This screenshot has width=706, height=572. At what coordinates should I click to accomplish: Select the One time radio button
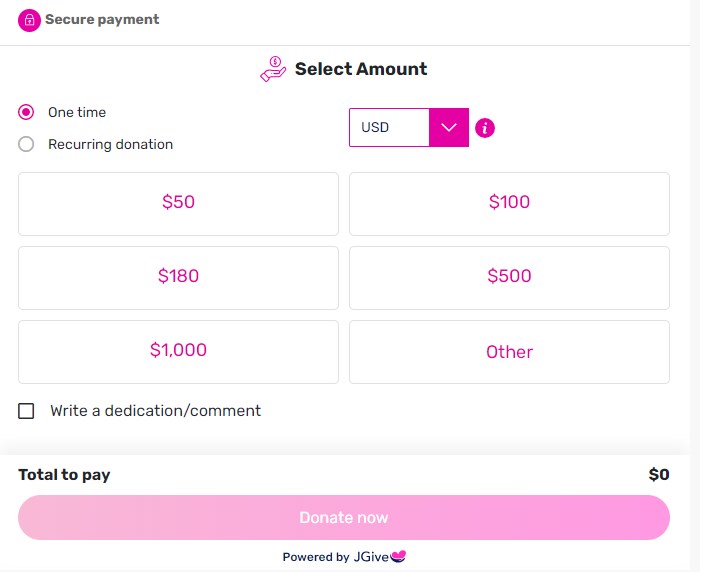coord(26,112)
